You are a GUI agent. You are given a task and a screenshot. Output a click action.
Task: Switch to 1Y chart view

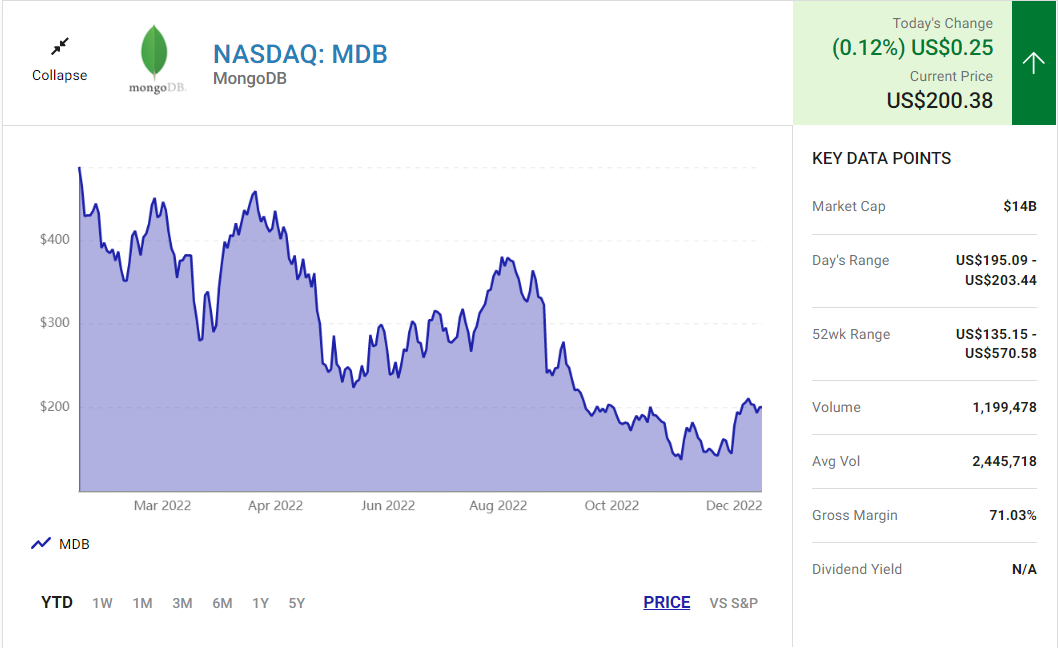(x=261, y=603)
